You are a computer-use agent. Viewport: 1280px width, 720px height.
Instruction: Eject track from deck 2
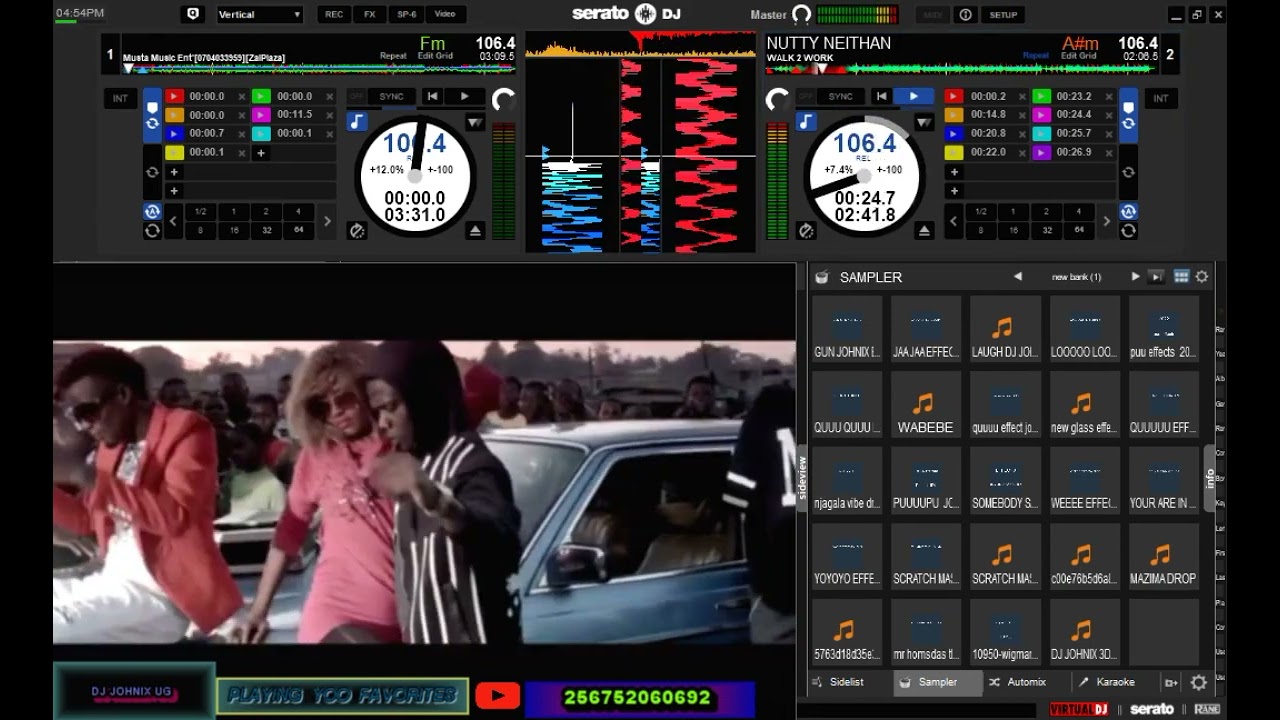(924, 230)
